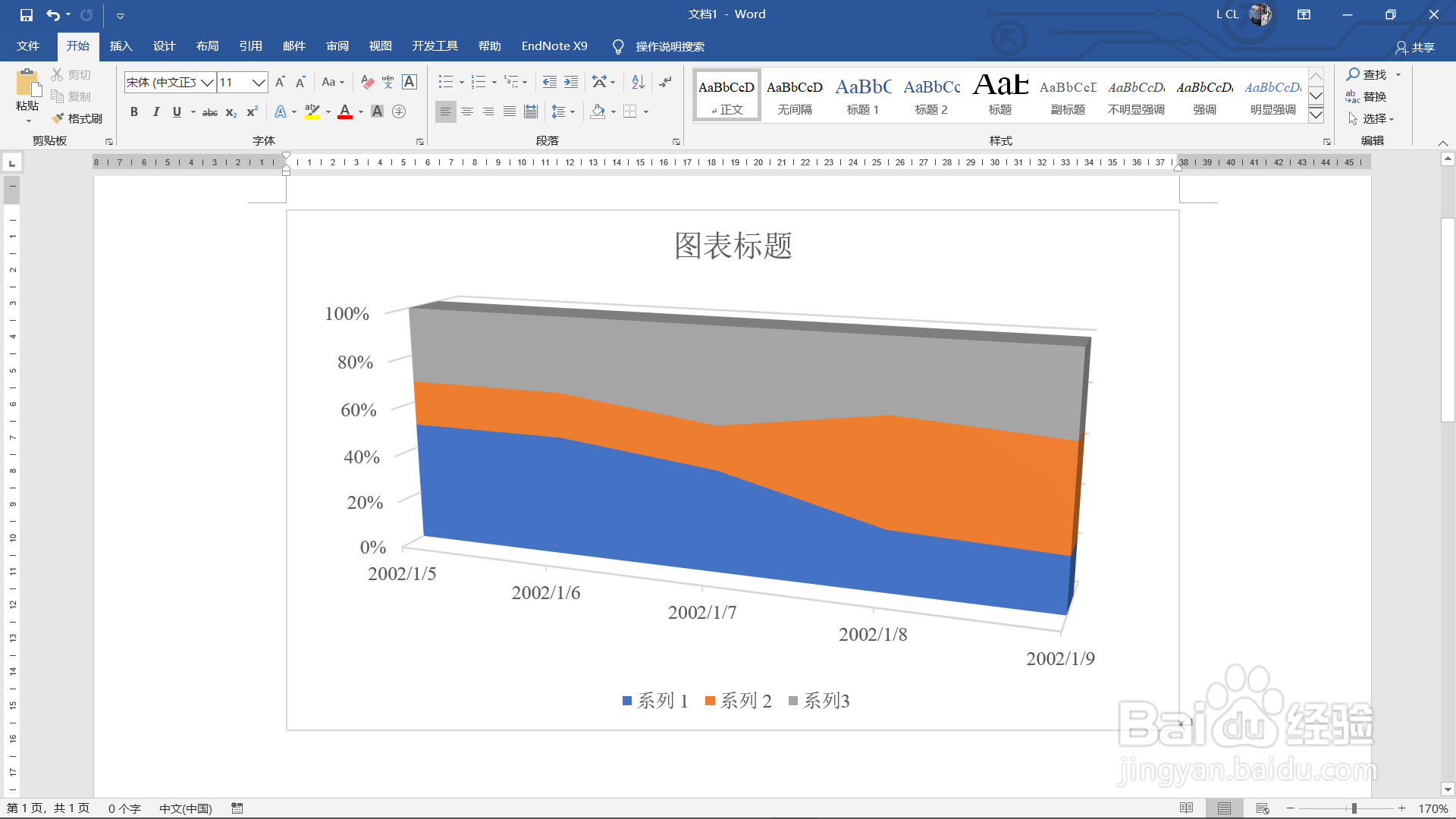Image resolution: width=1456 pixels, height=819 pixels.
Task: Click the Bullets list icon
Action: coord(445,82)
